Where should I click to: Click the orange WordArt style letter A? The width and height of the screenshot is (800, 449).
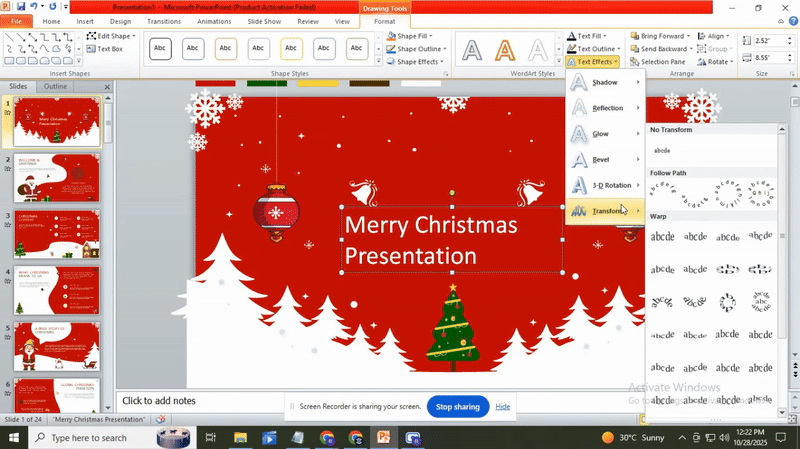pos(505,49)
